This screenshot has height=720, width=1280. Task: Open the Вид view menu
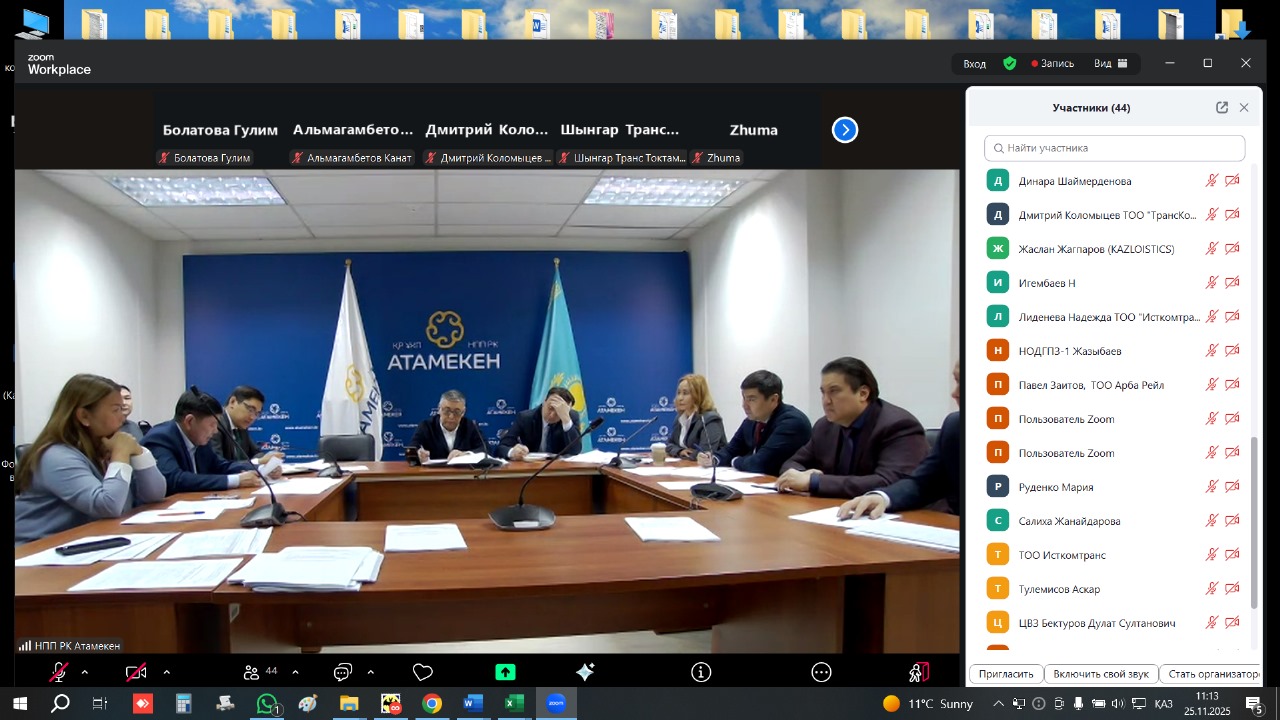click(1110, 63)
